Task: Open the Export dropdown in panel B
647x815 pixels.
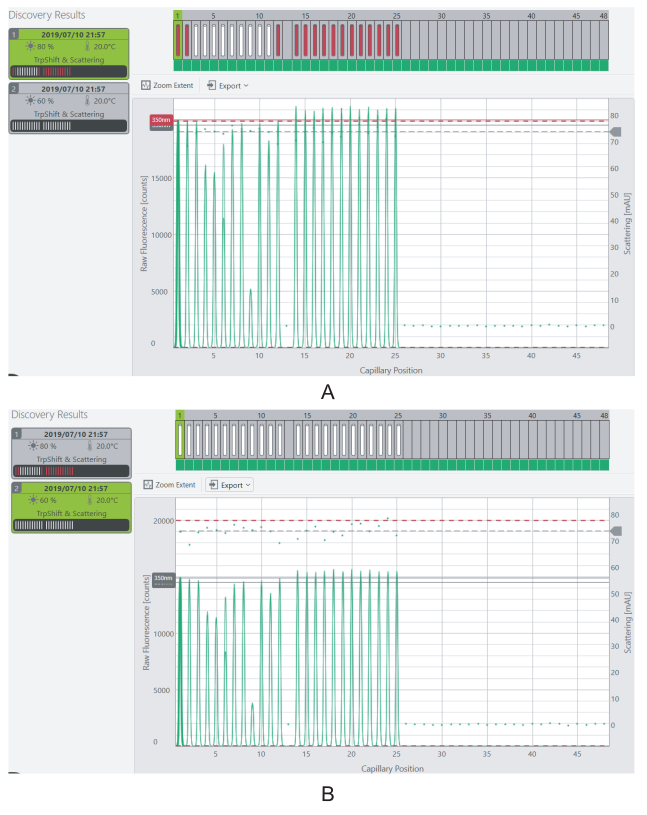Action: click(229, 484)
